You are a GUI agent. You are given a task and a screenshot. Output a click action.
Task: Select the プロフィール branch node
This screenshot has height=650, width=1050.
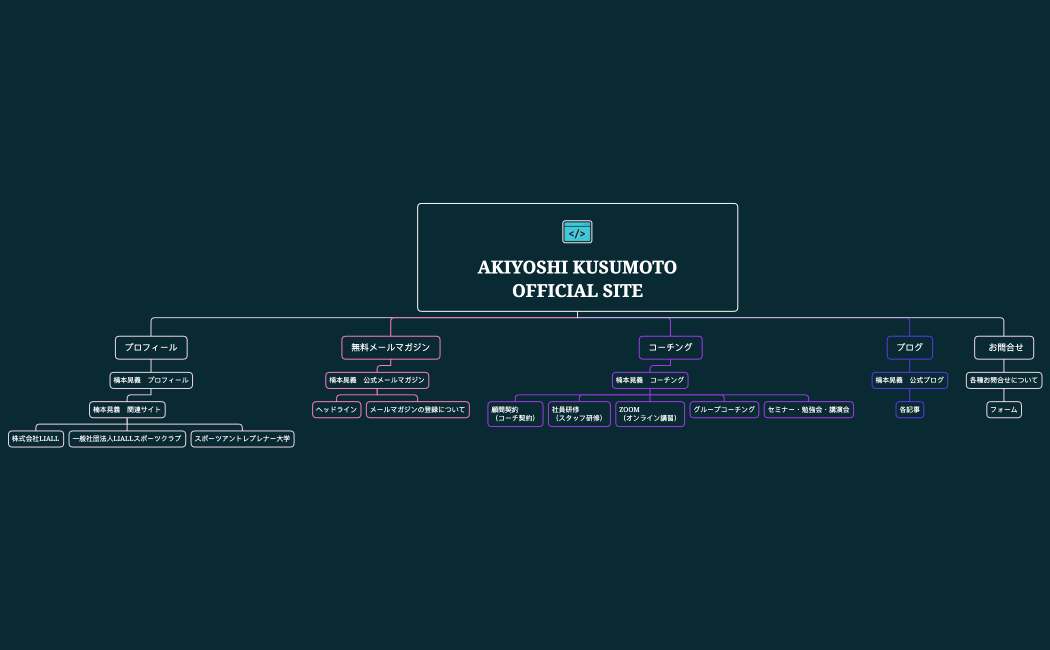151,348
